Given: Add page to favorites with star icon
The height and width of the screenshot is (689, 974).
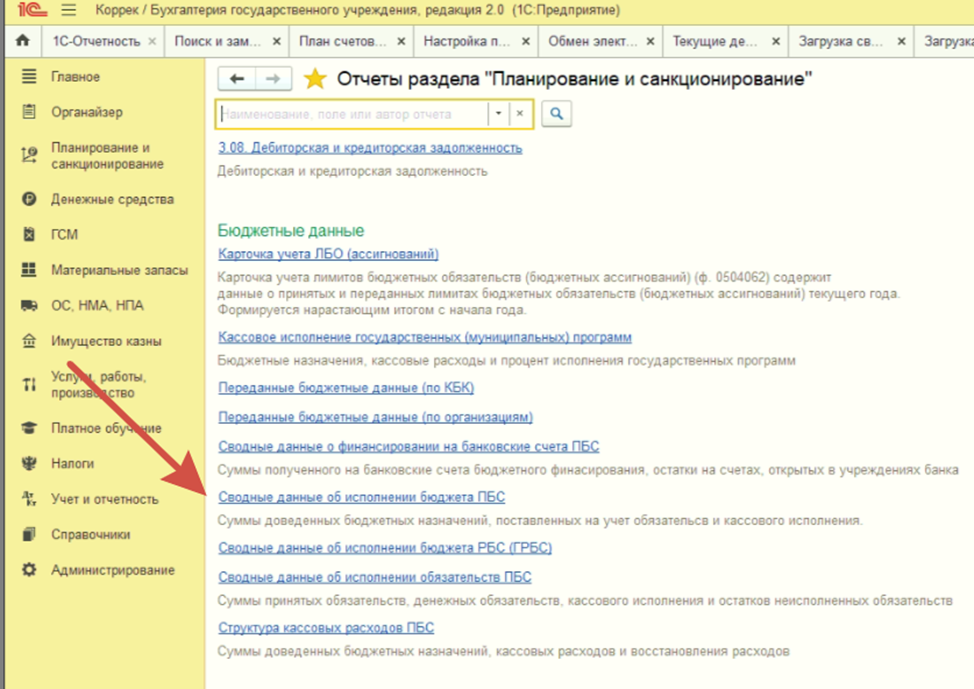Looking at the screenshot, I should point(315,79).
